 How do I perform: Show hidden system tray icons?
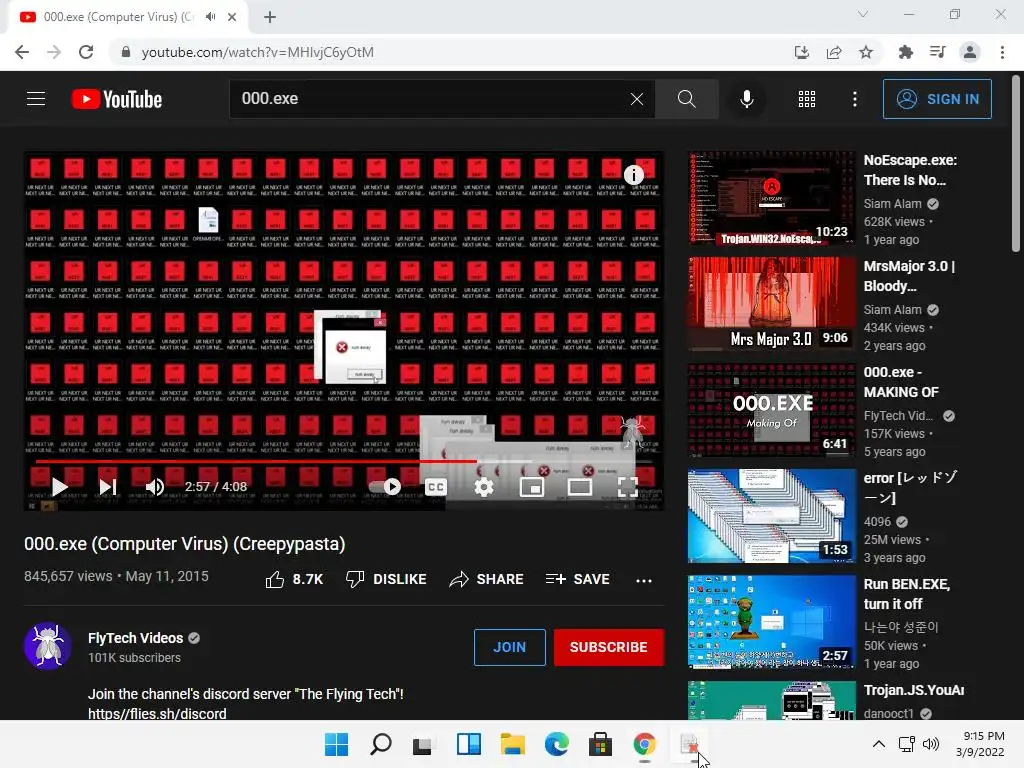point(879,744)
